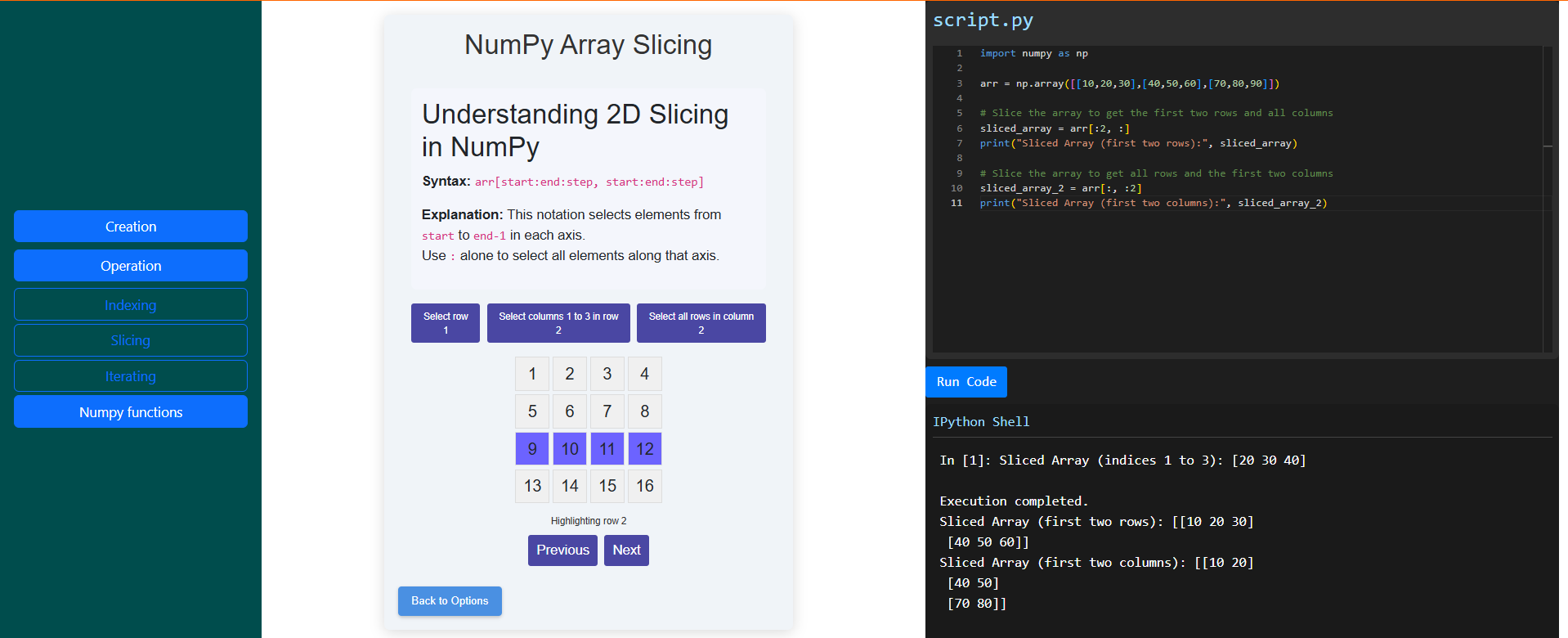Click grid cell 3
Viewport: 1568px width, 638px height.
607,374
